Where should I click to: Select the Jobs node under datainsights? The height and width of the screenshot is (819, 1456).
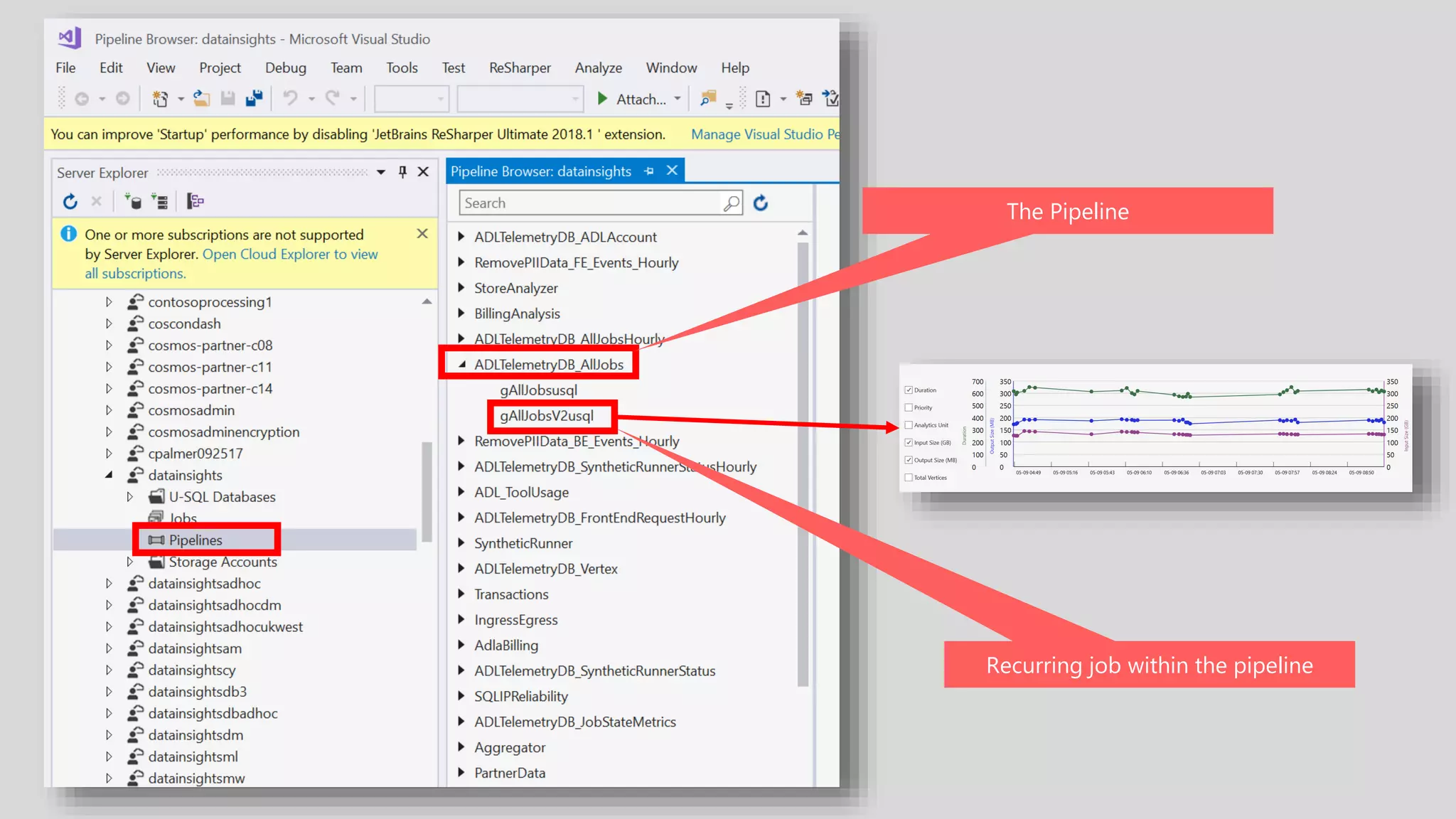pos(183,518)
